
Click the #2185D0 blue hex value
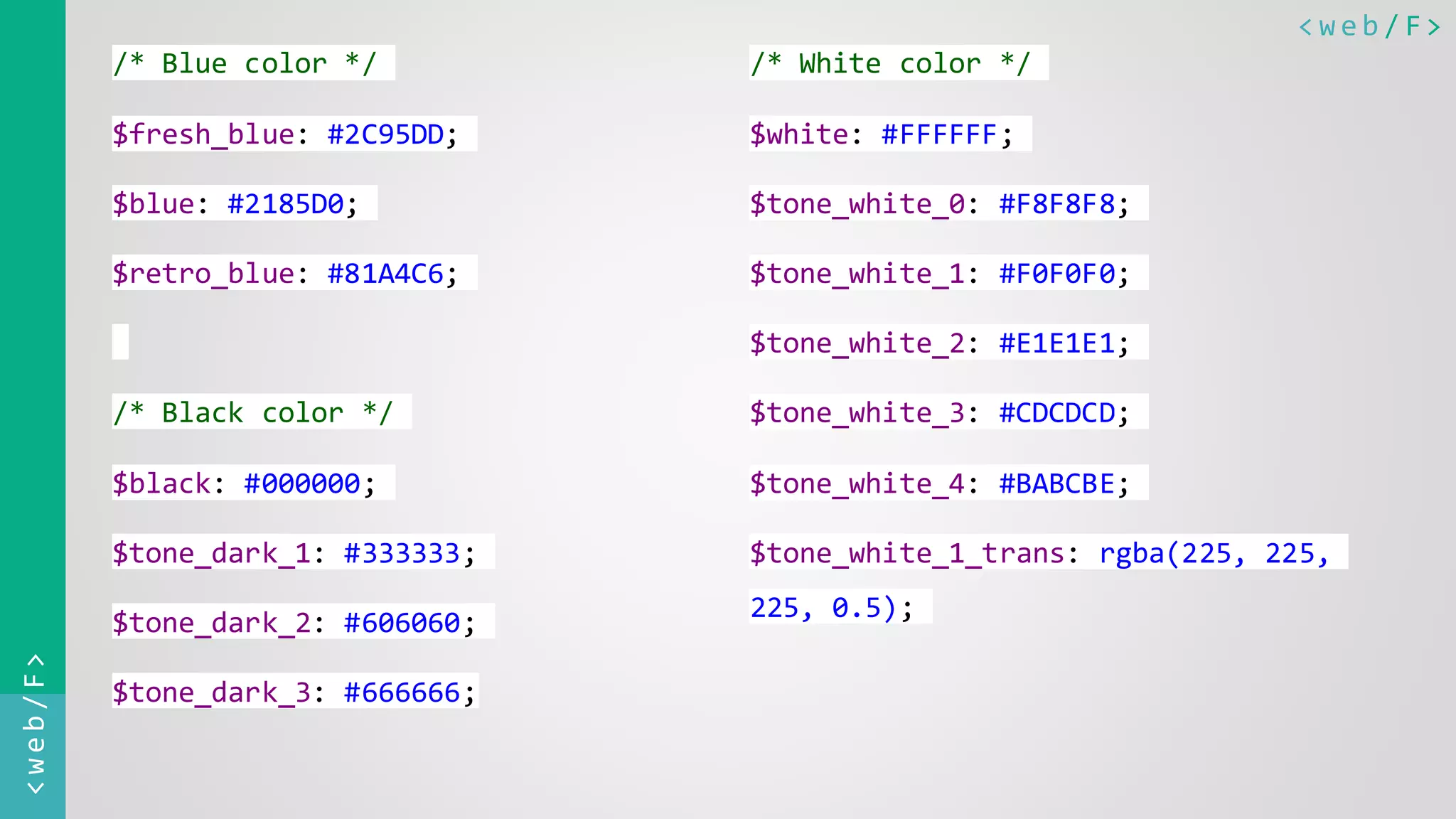(286, 204)
